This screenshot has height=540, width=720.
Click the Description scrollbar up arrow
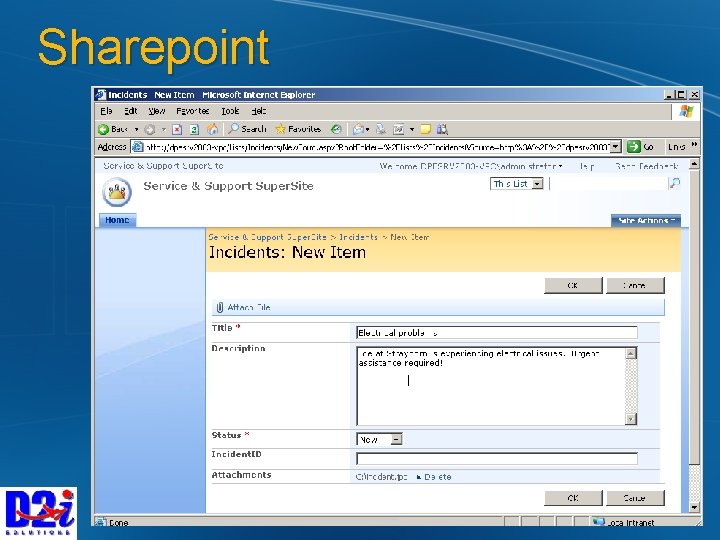coord(631,354)
